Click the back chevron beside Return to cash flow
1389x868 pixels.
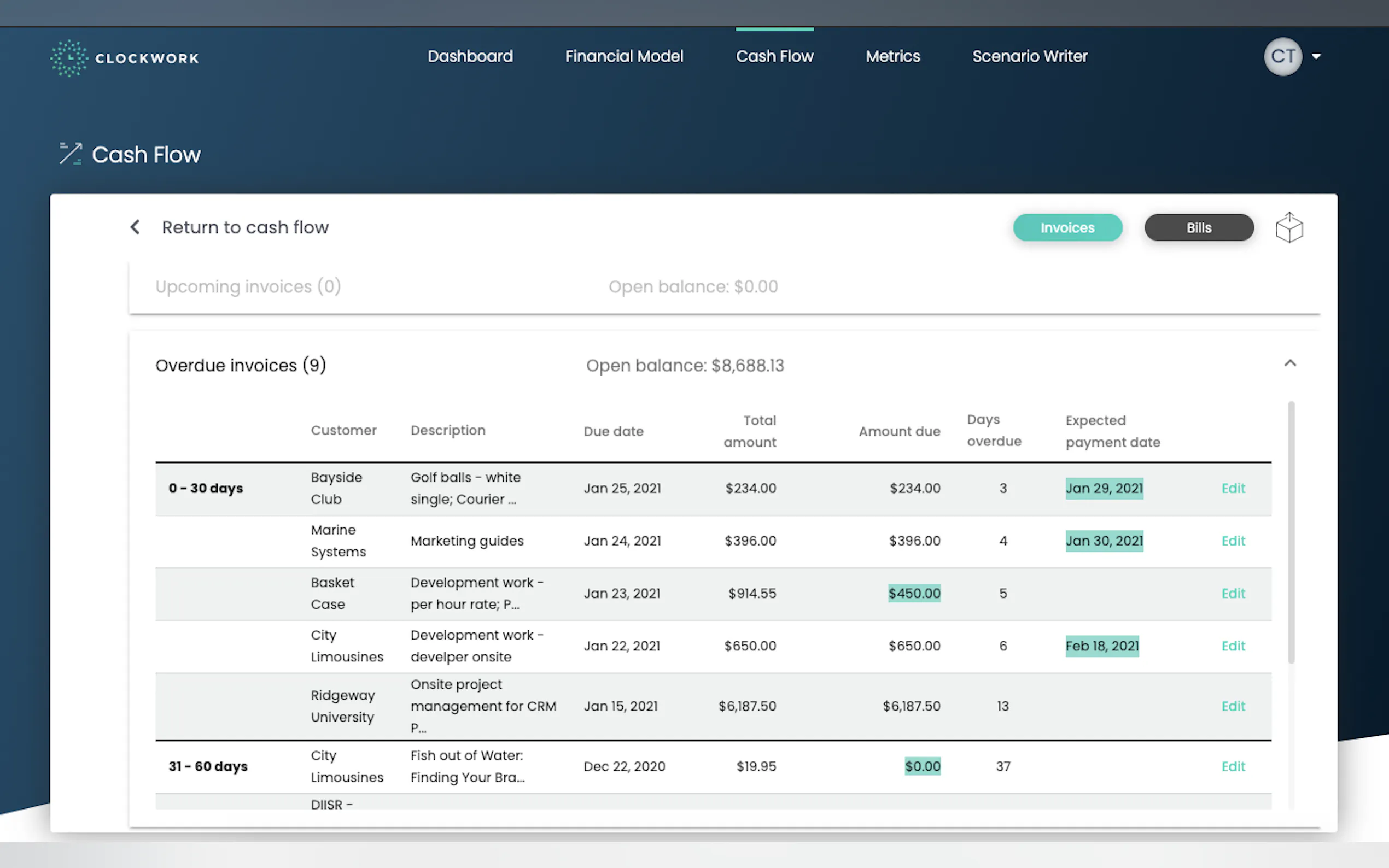click(x=135, y=227)
